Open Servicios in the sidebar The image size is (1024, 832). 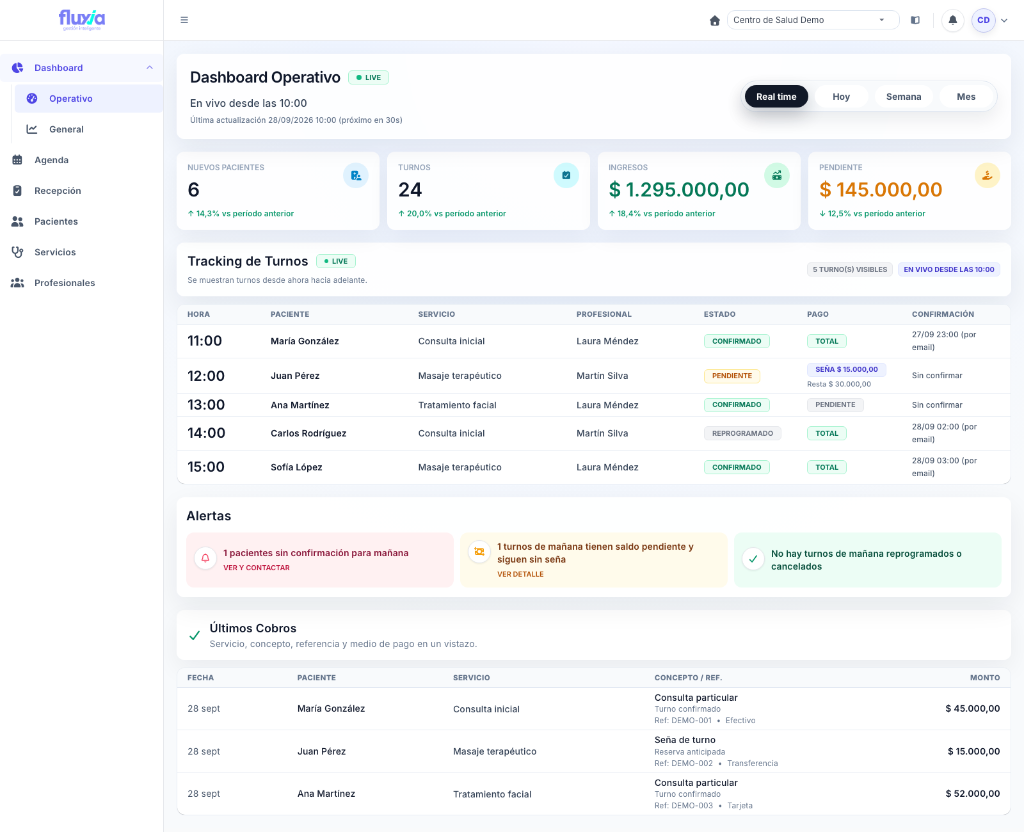point(82,252)
